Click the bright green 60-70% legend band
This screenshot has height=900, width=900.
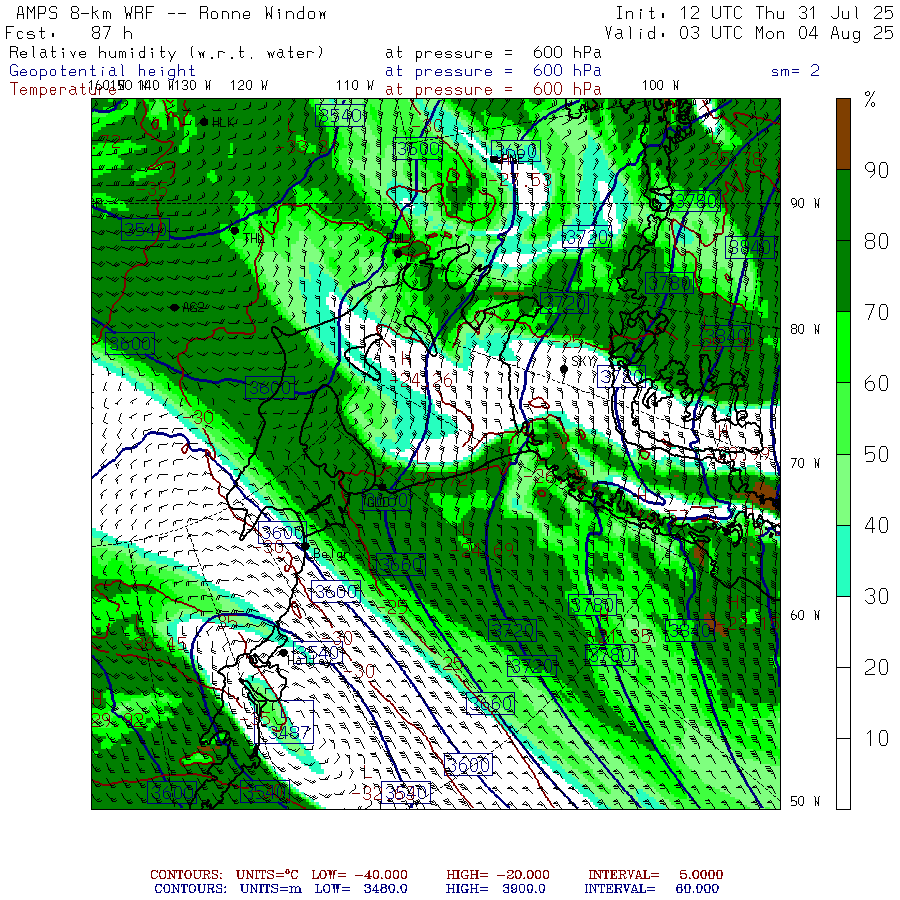click(x=843, y=347)
